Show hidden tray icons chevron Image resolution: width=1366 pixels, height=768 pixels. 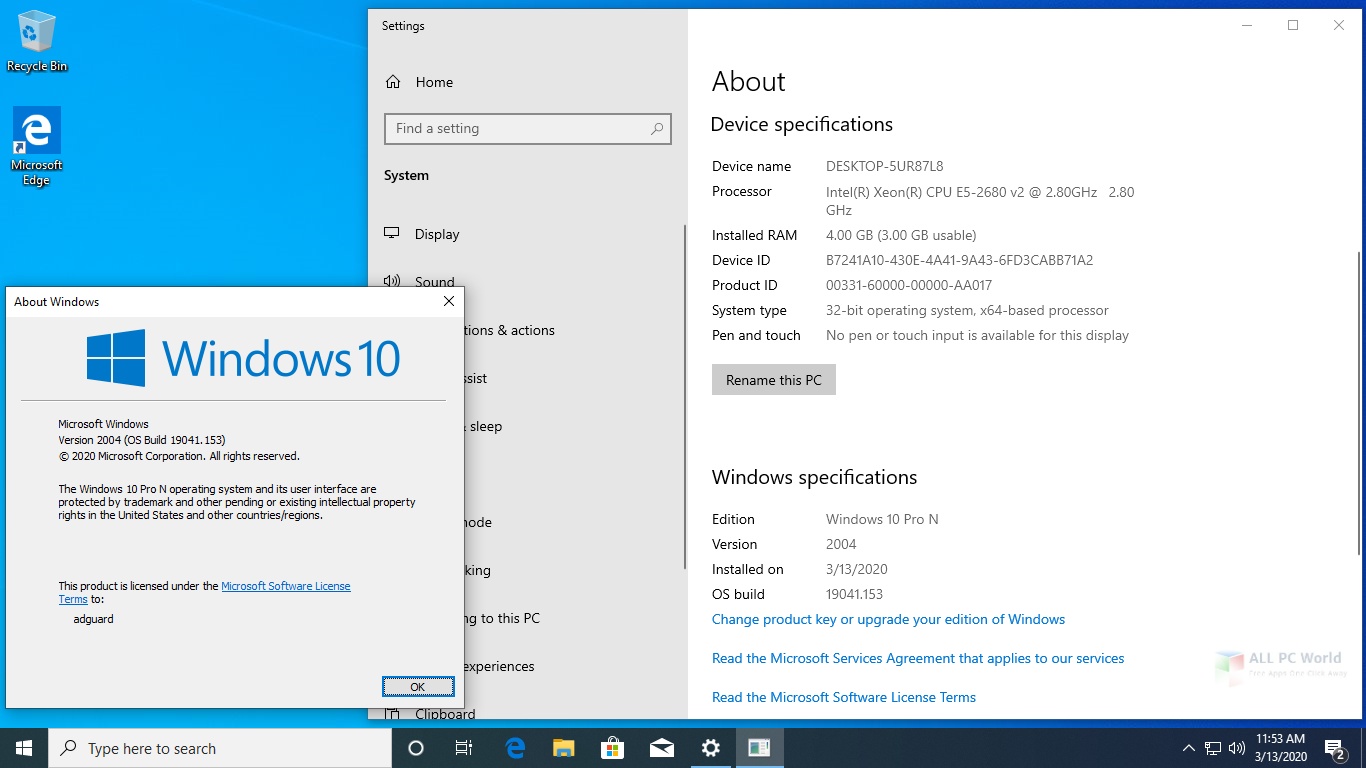click(x=1189, y=748)
